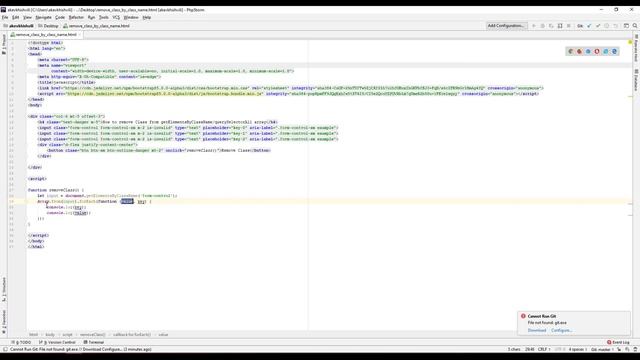
Task: Open the Refactor menu
Action: click(x=76, y=18)
